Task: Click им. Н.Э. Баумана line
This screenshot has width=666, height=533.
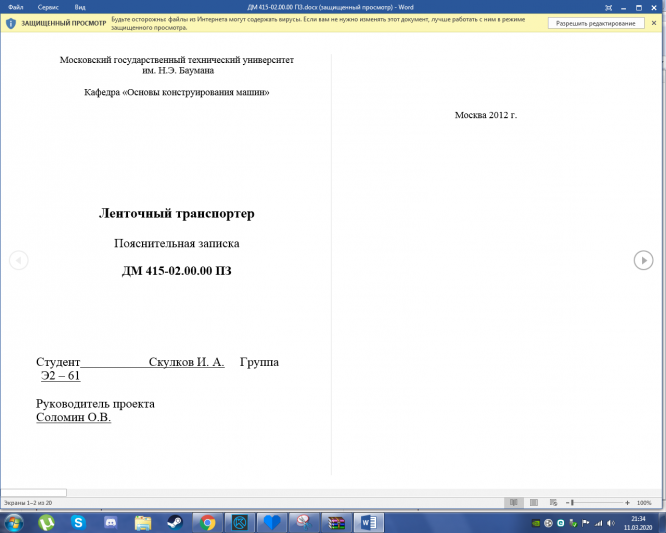Action: (178, 71)
